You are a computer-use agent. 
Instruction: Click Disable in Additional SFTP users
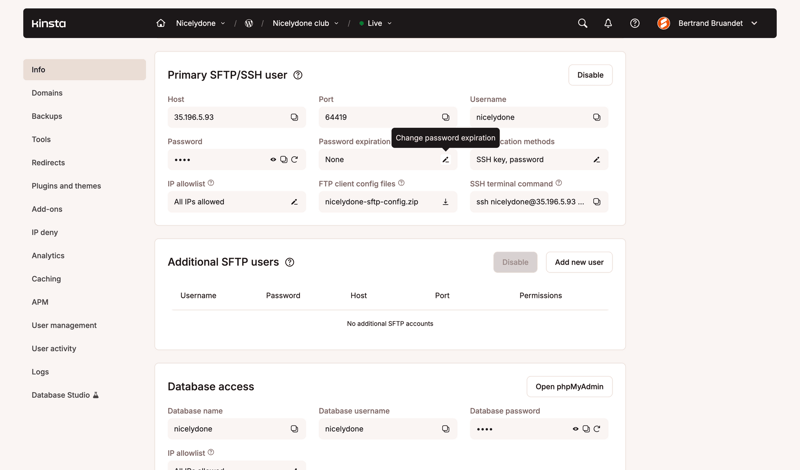tap(515, 262)
